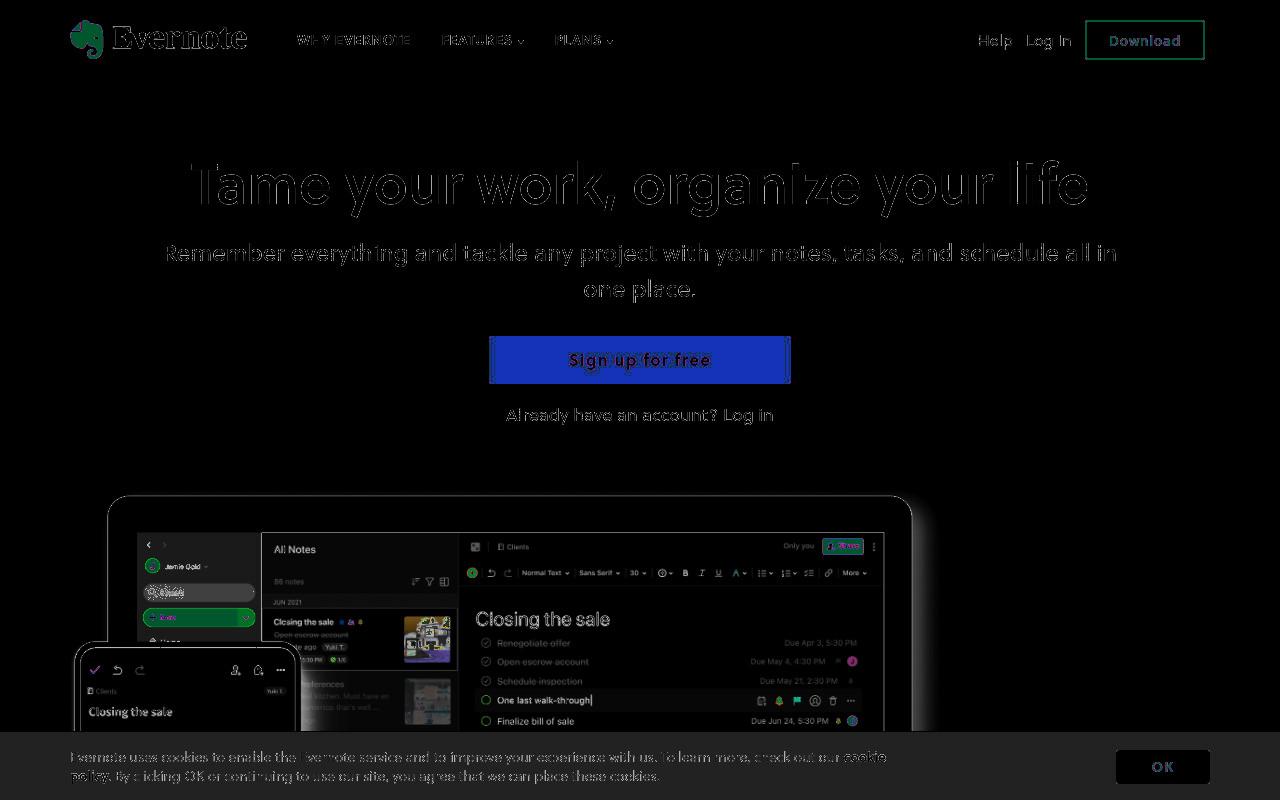The width and height of the screenshot is (1280, 800).
Task: Click the redo arrow in editor toolbar
Action: (507, 573)
